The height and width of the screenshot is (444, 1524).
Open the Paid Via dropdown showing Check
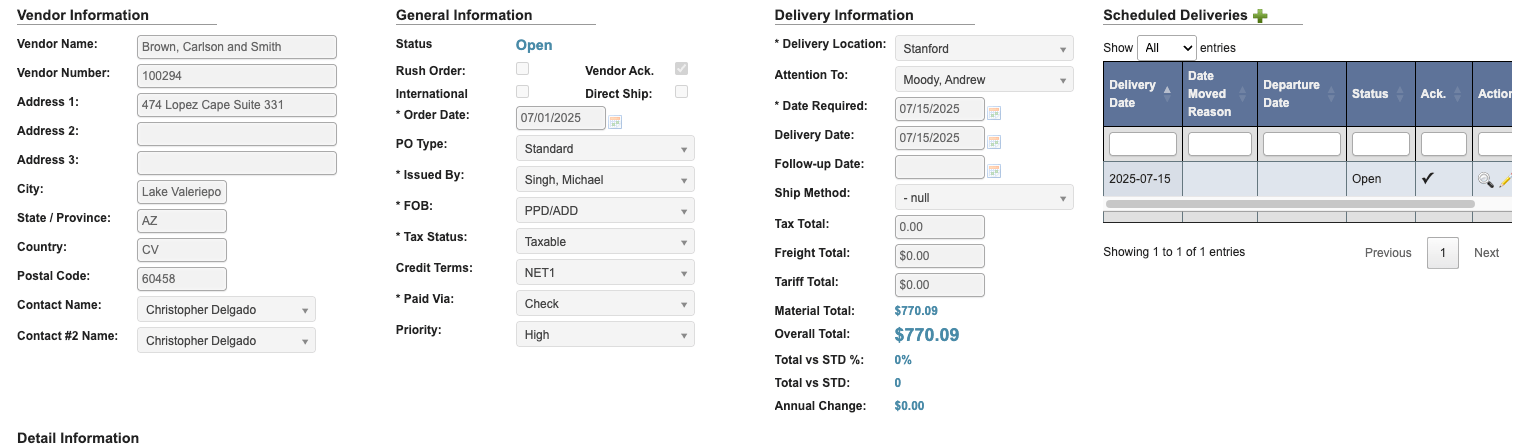pyautogui.click(x=605, y=304)
